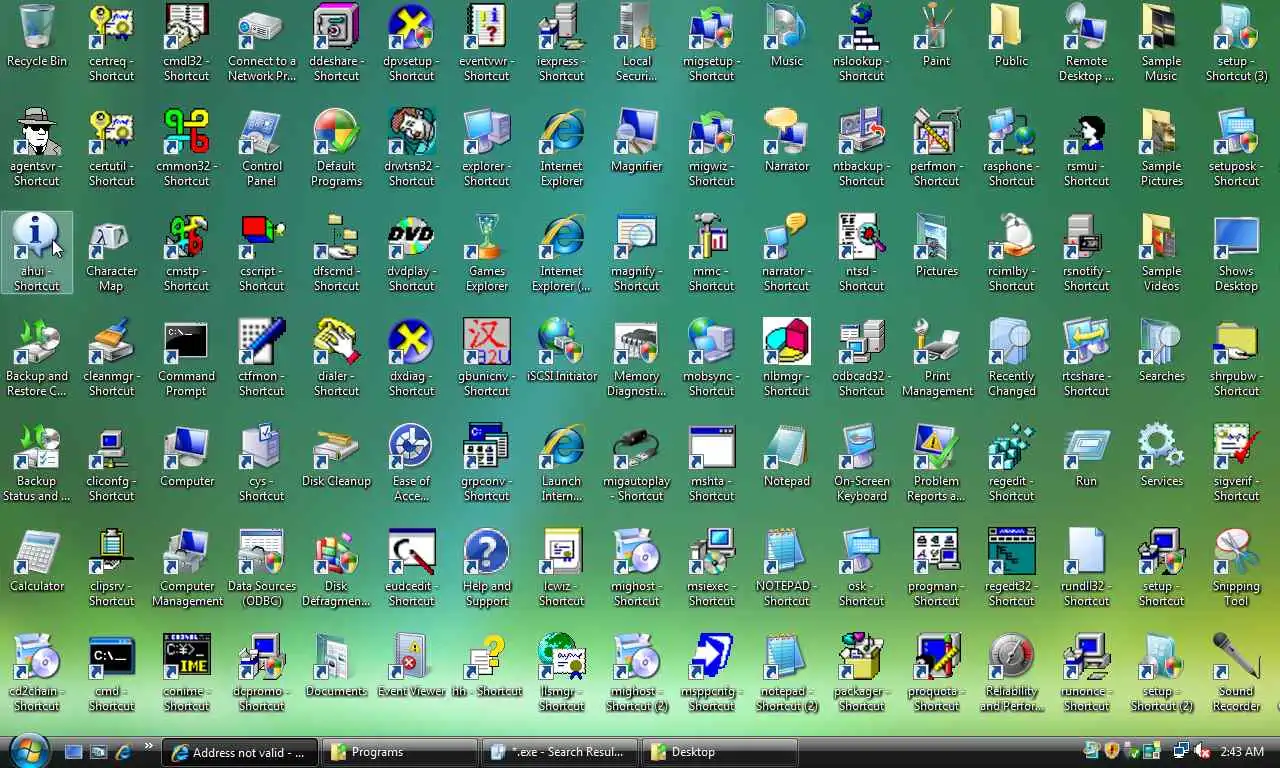Open the Recycle Bin icon

(x=37, y=36)
